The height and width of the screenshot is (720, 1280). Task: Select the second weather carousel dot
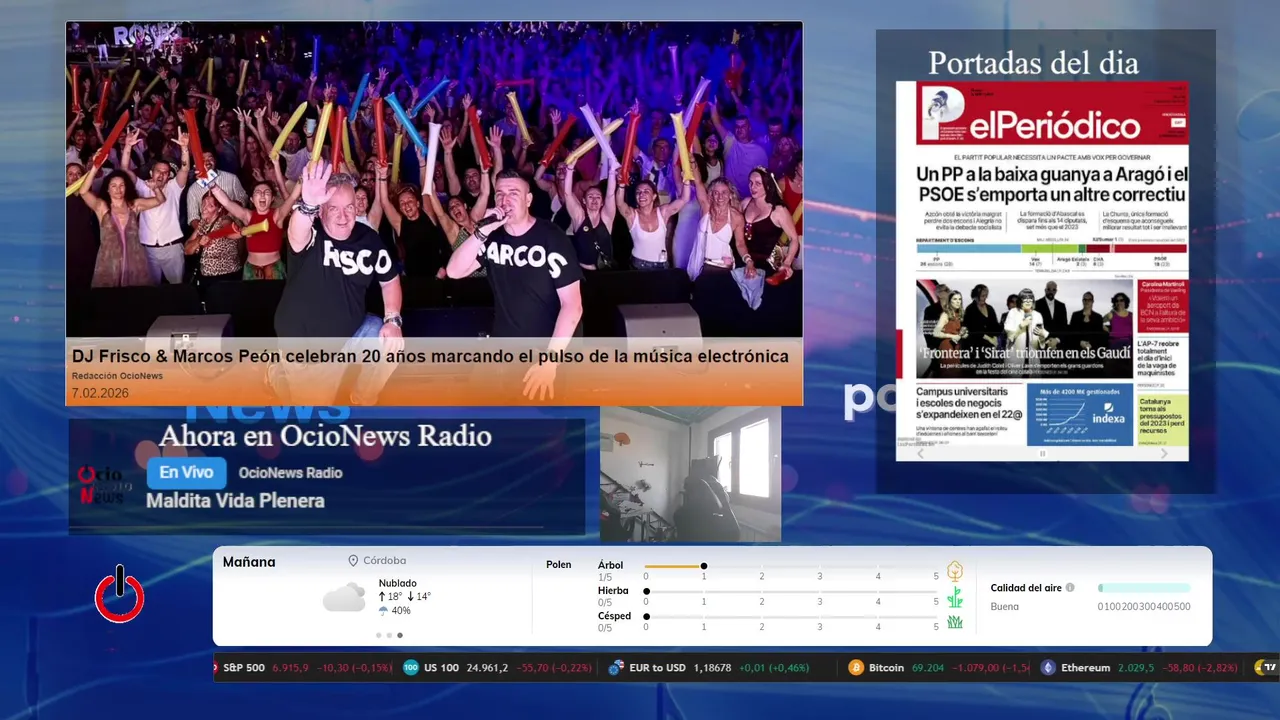click(389, 635)
